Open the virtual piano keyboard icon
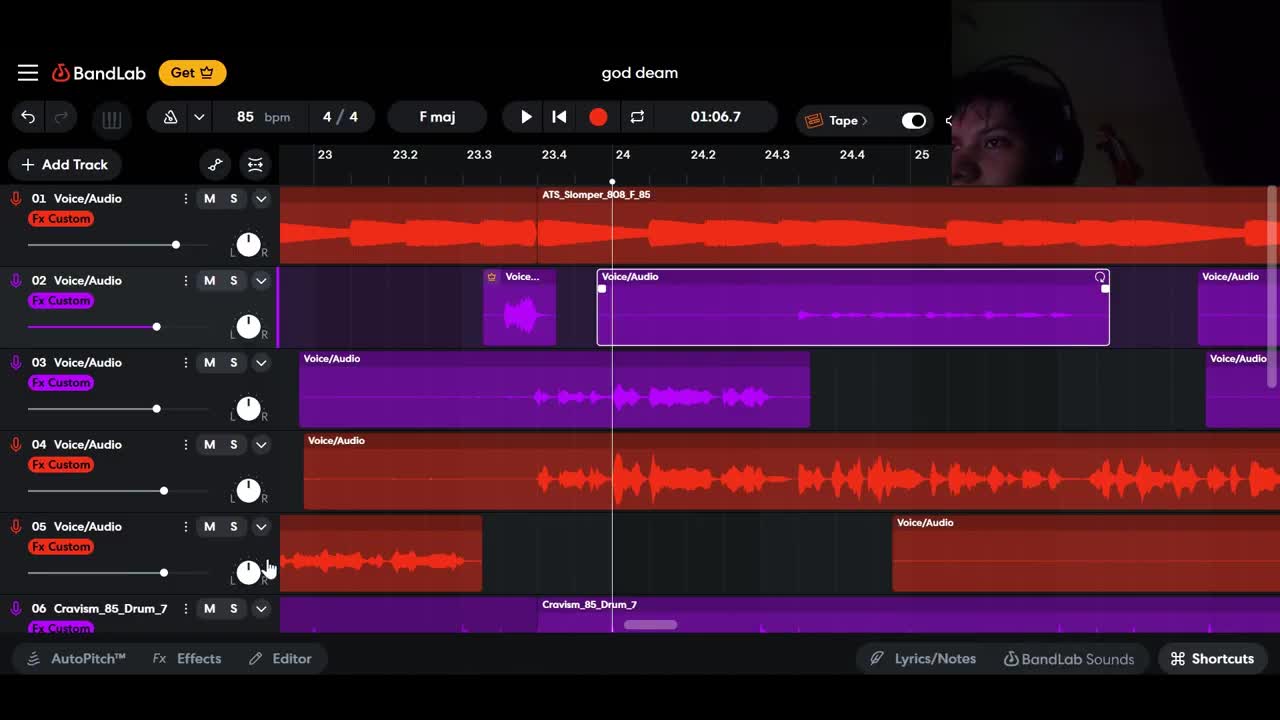 pos(112,120)
